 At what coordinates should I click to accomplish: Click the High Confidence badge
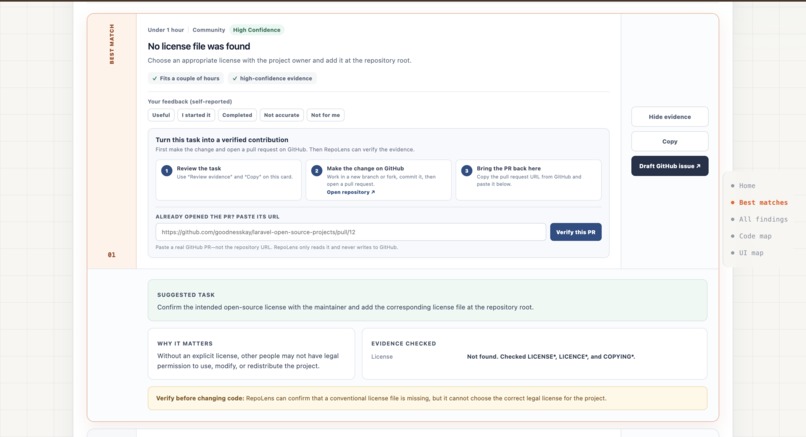coord(257,30)
